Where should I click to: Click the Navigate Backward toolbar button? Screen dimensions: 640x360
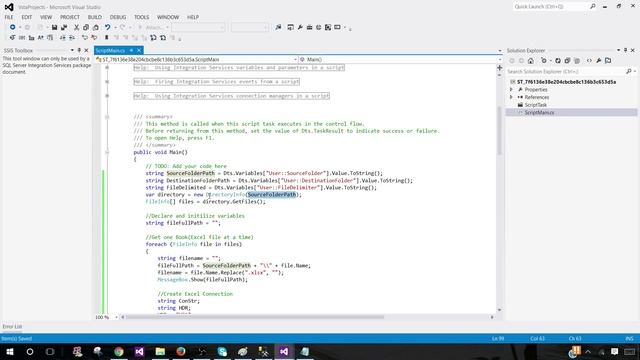[x=13, y=27]
